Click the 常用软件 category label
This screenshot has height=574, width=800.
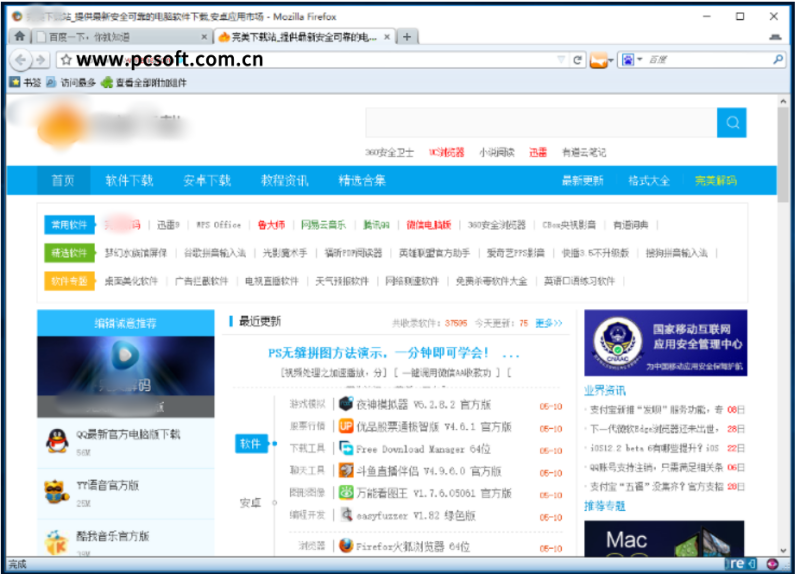(x=69, y=224)
